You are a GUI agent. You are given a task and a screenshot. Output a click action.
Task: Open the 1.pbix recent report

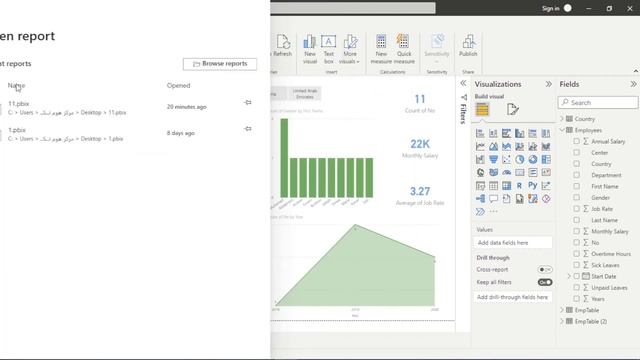65,134
